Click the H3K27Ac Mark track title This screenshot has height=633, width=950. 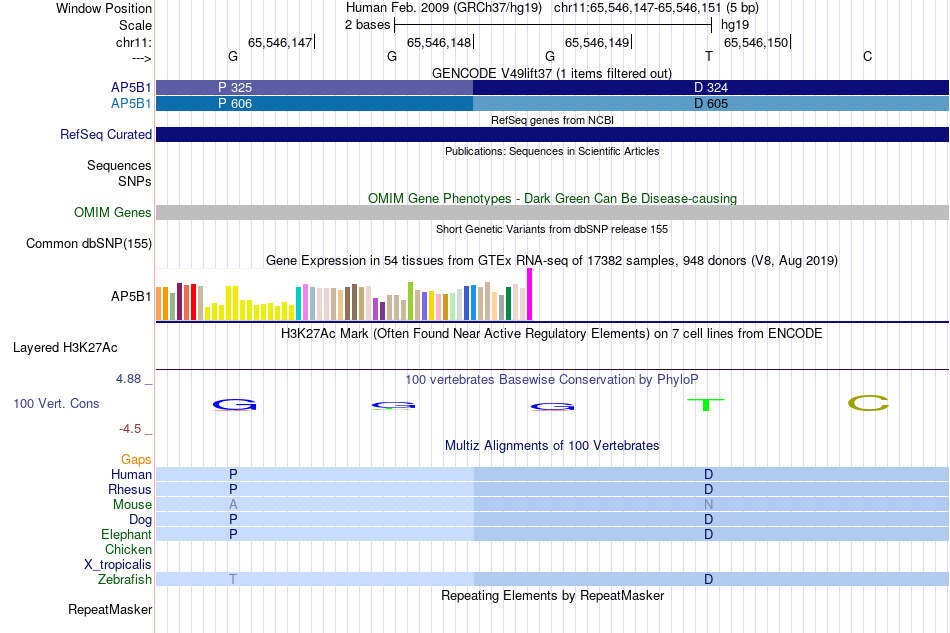coord(551,333)
